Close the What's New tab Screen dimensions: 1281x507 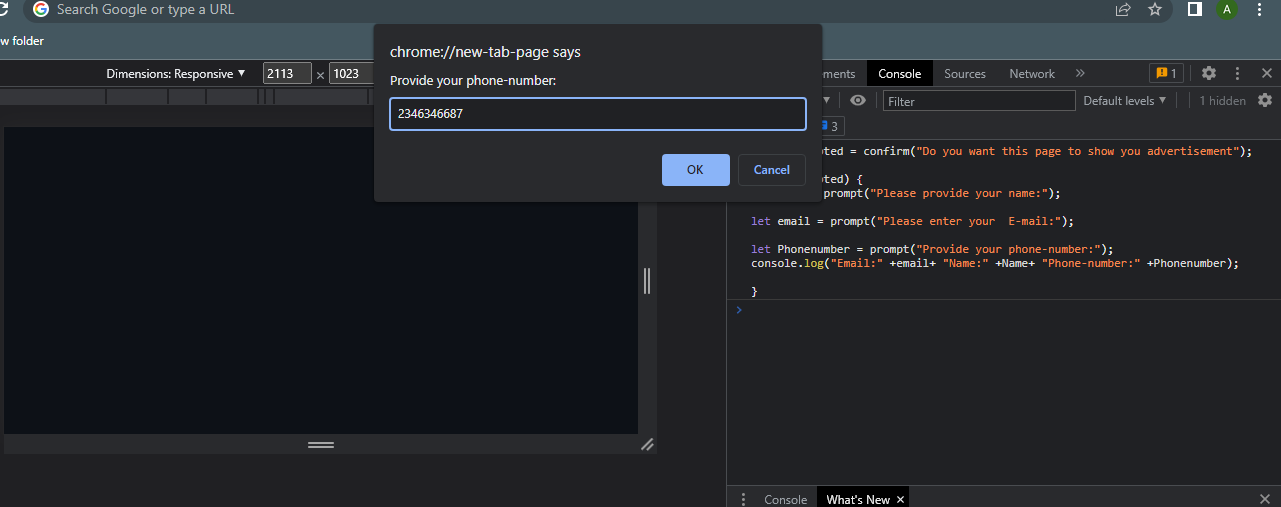pos(900,499)
